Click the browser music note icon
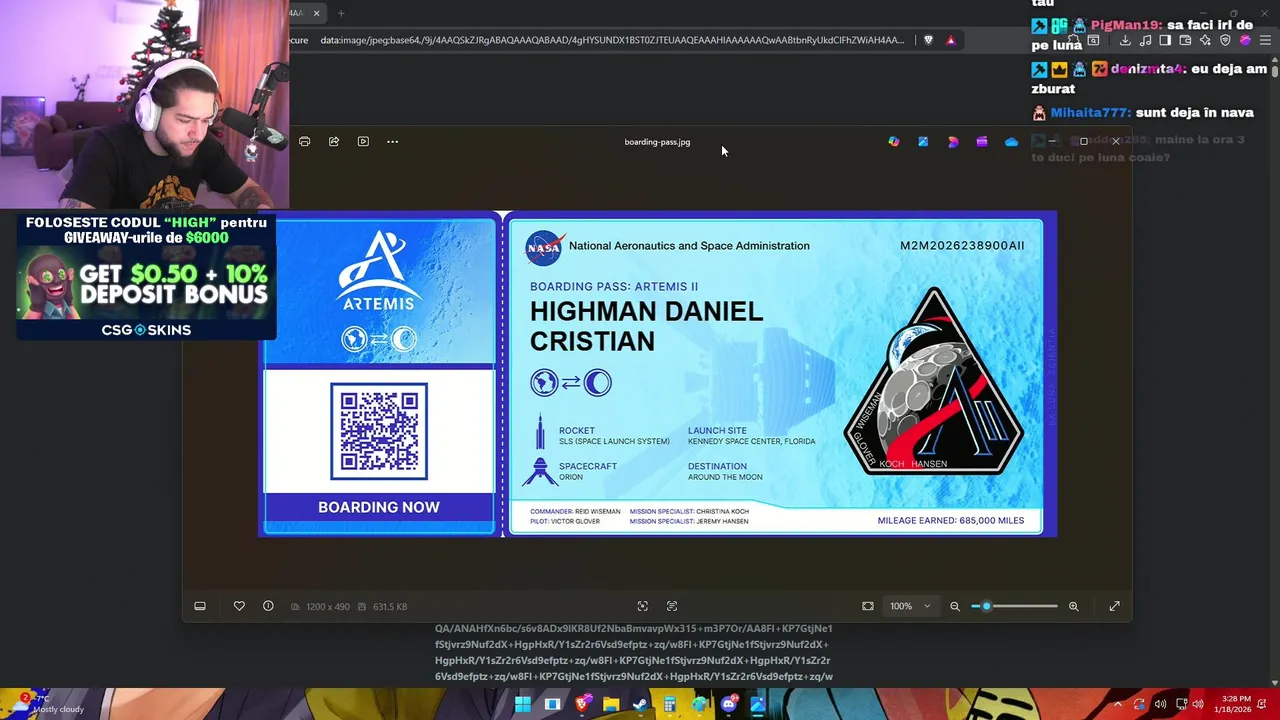 tap(1145, 40)
